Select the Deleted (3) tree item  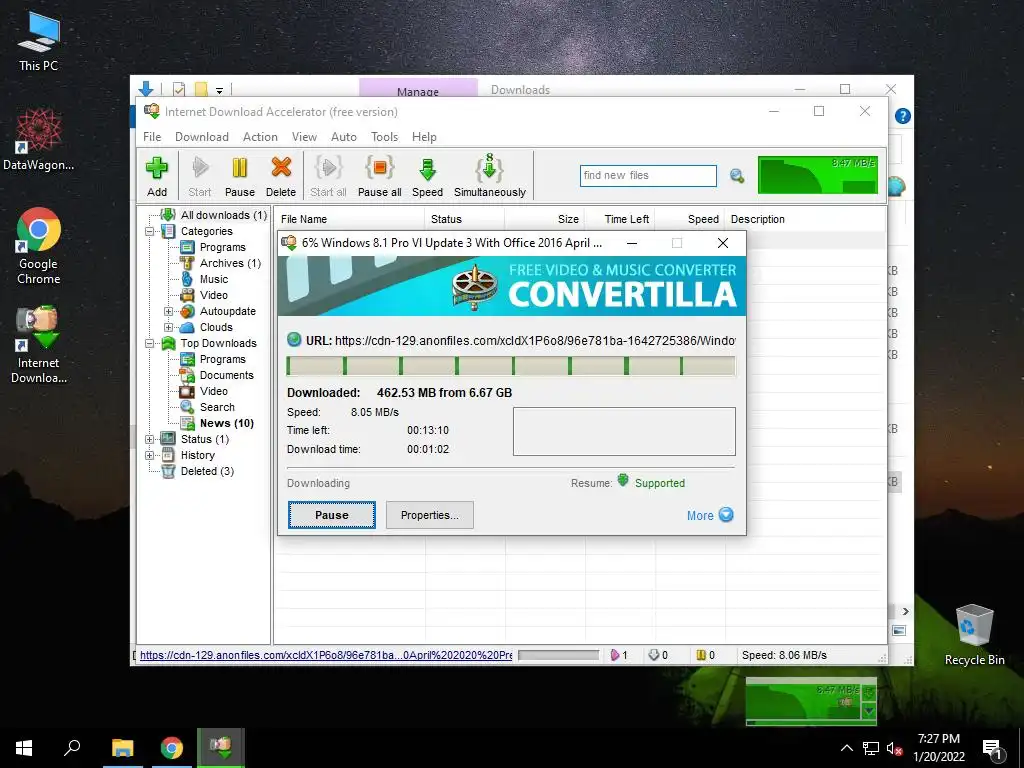[x=207, y=471]
